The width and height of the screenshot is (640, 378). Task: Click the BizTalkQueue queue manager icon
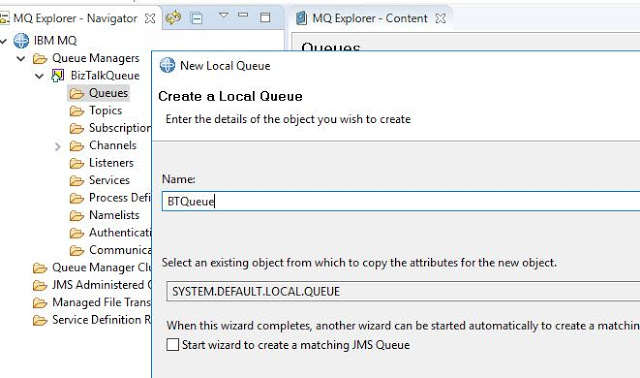(58, 76)
